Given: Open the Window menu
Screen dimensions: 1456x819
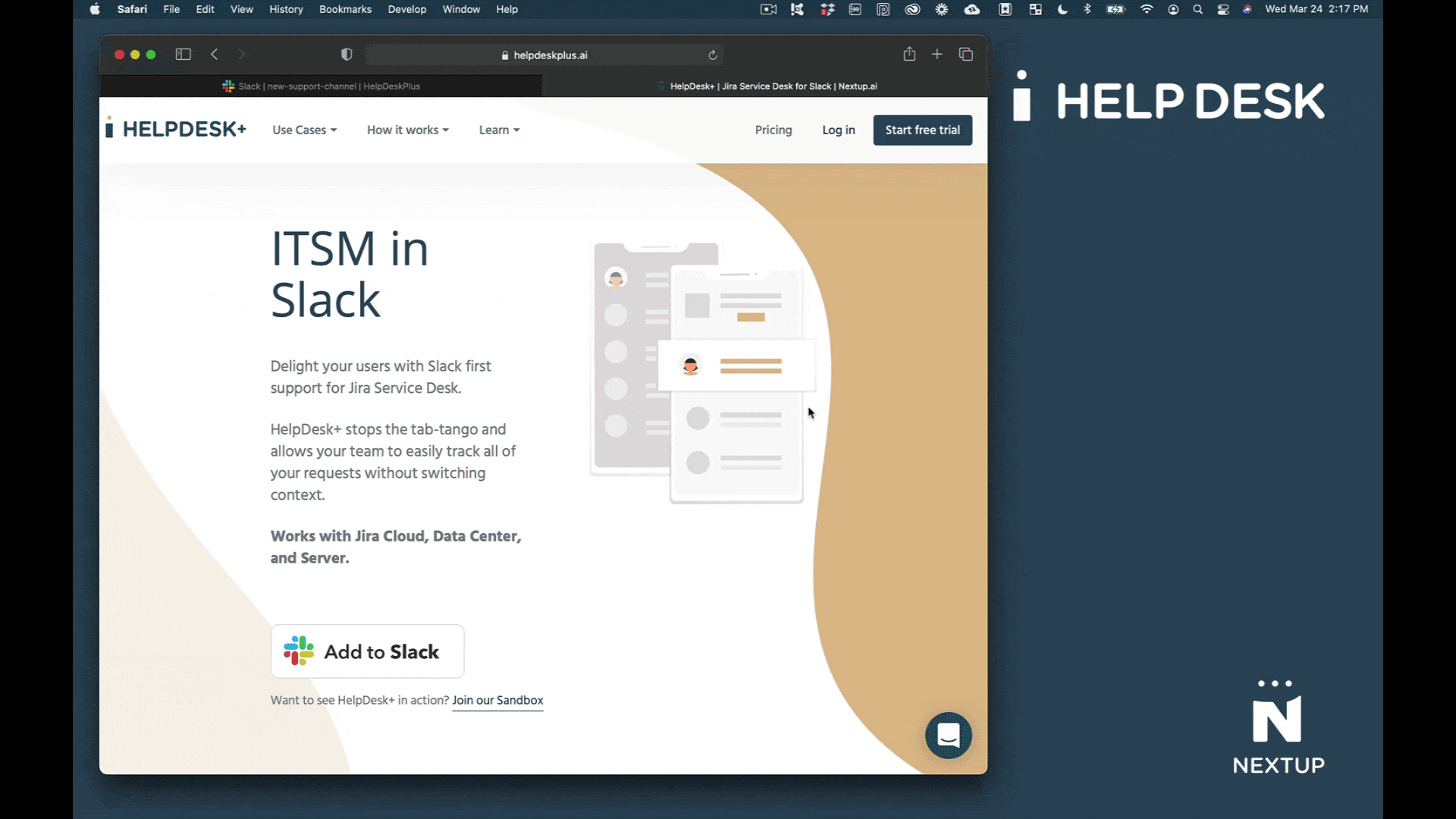Looking at the screenshot, I should [461, 9].
